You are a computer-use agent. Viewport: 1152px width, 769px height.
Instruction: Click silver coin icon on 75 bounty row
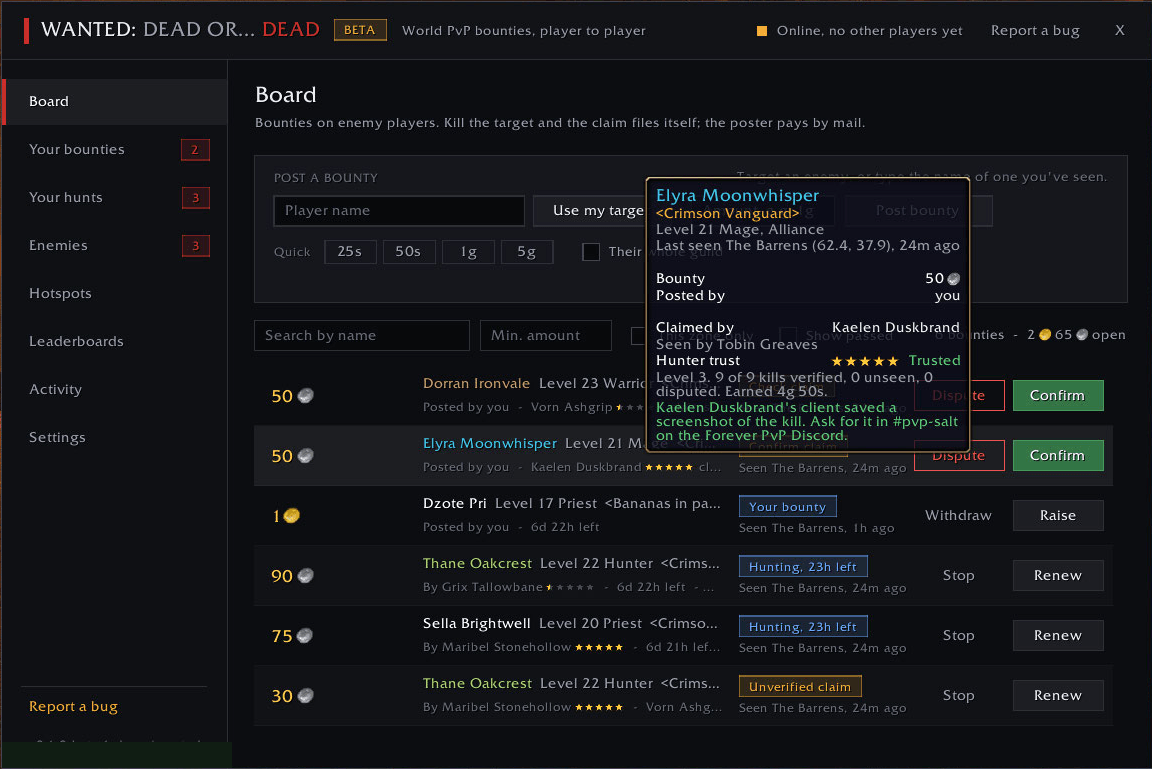click(304, 636)
